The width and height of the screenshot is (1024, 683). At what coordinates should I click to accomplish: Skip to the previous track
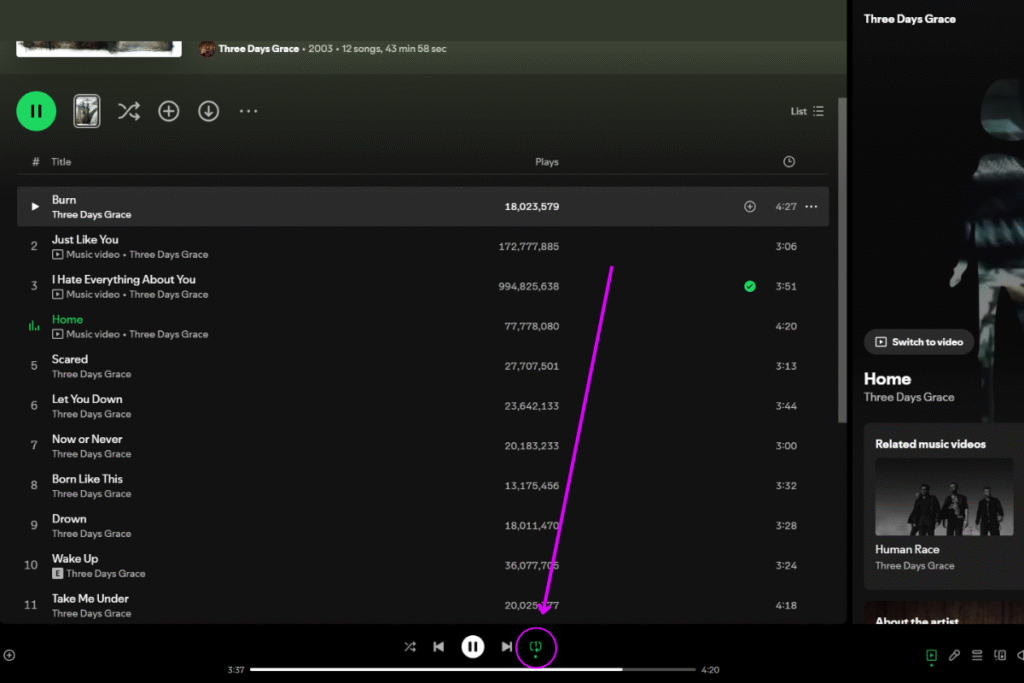(x=439, y=646)
